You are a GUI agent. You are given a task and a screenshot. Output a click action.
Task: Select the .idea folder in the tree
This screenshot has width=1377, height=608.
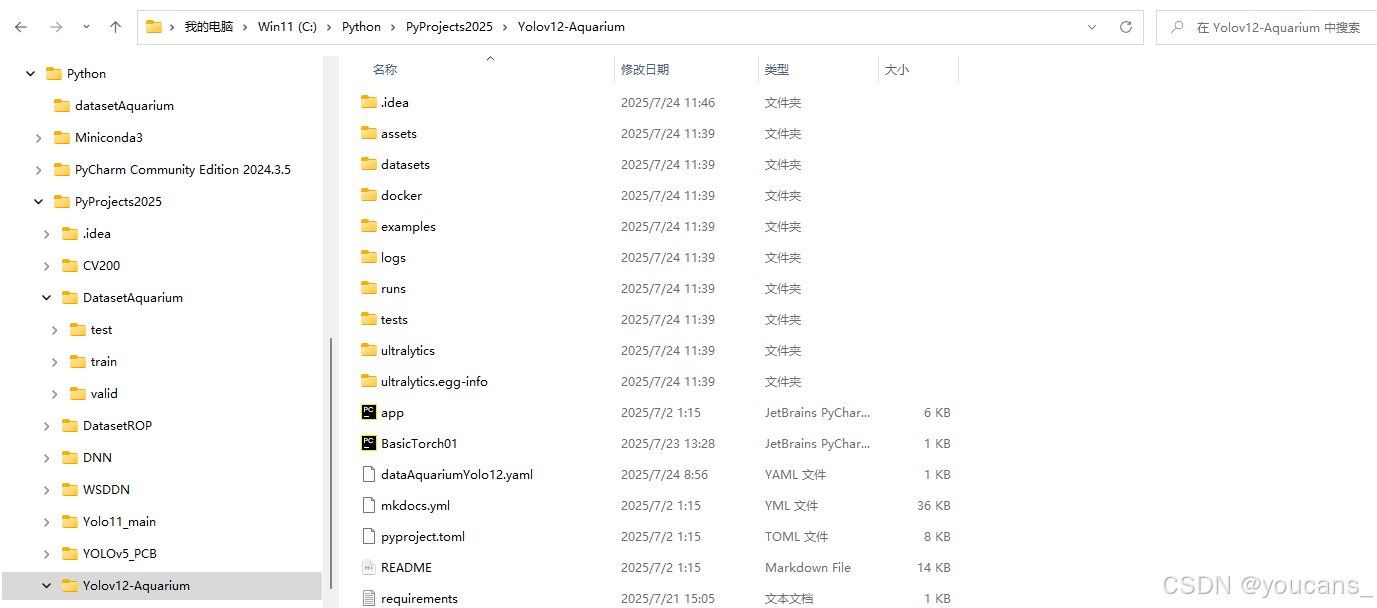tap(97, 234)
